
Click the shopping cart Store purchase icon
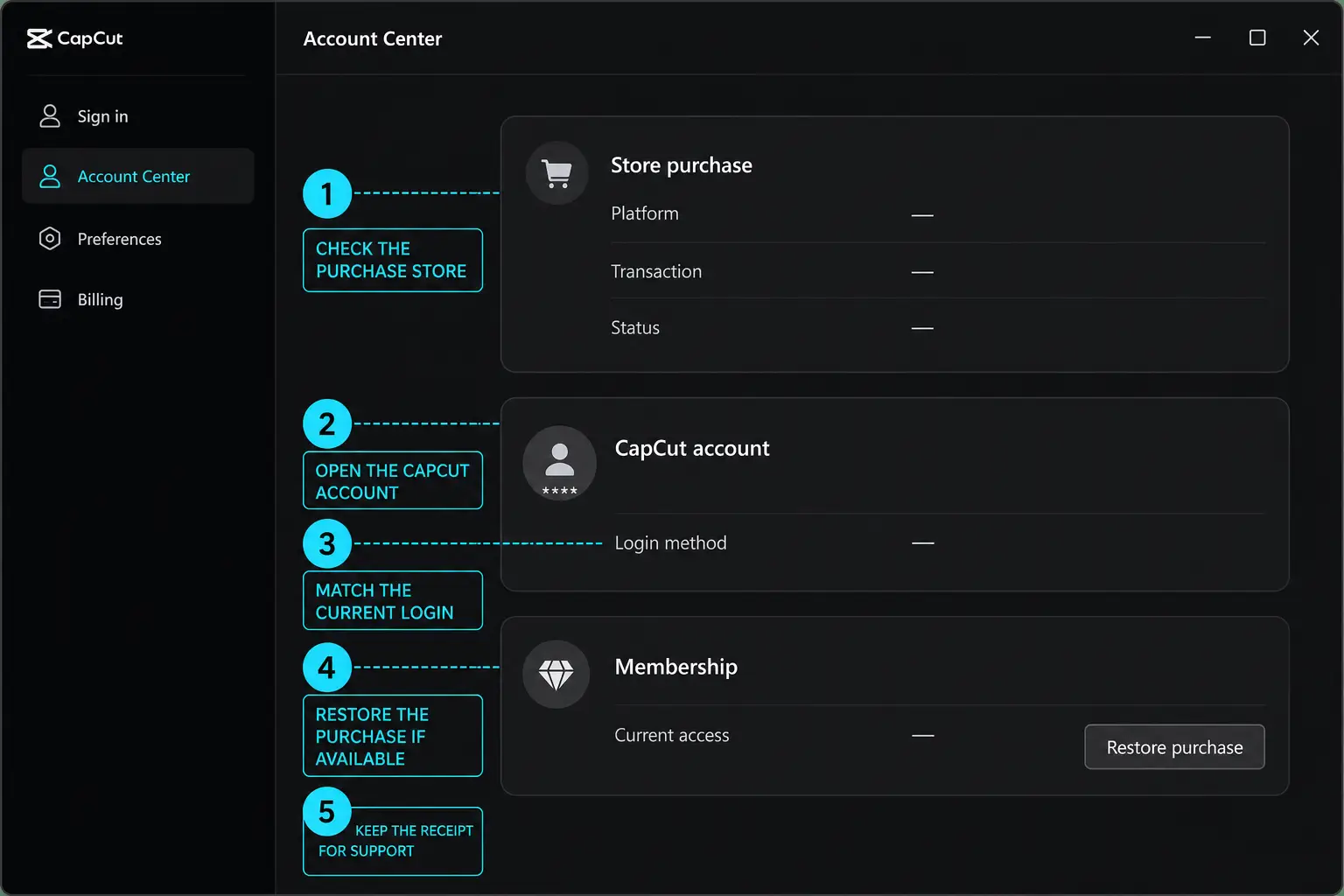(556, 173)
